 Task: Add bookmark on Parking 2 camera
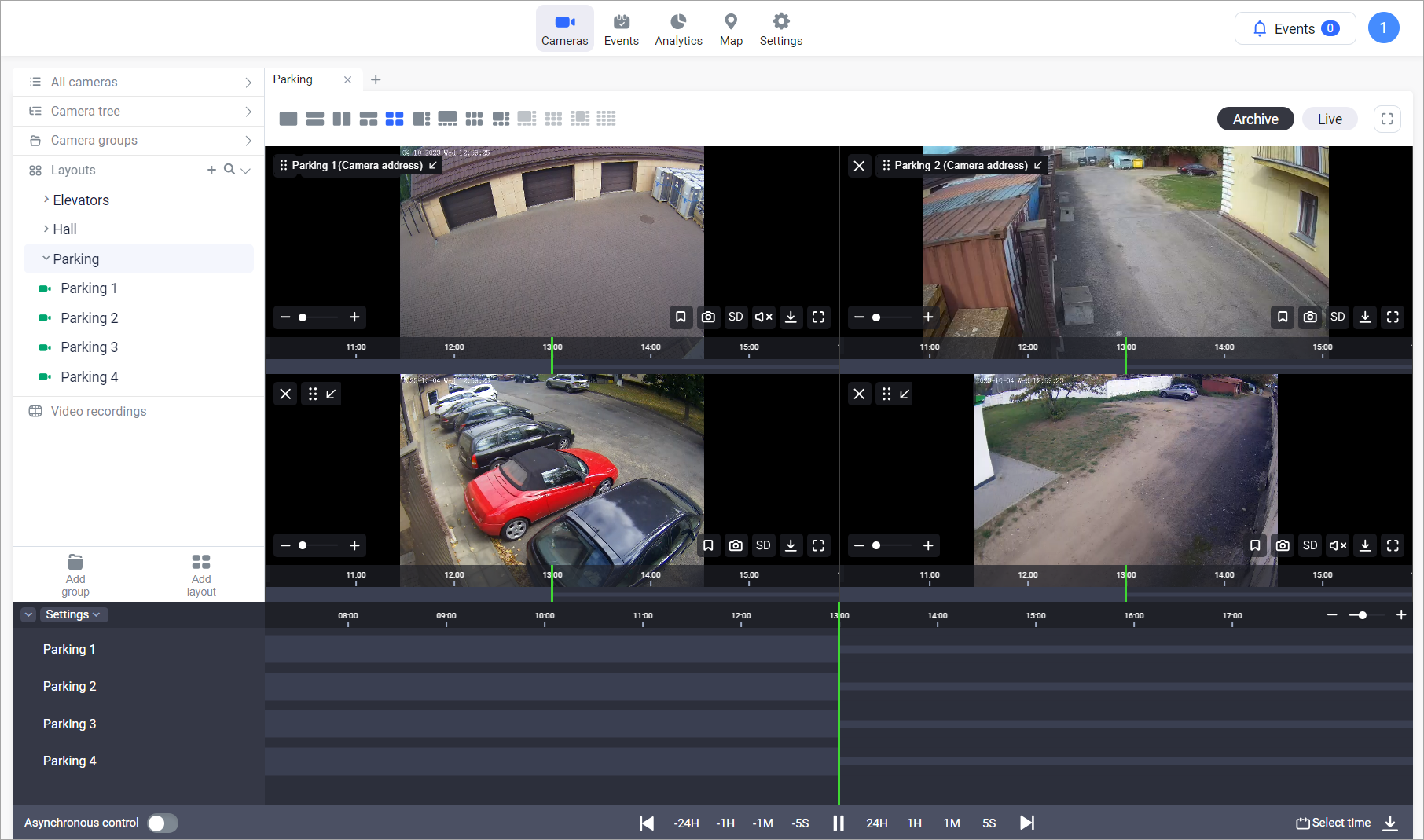pos(1283,317)
